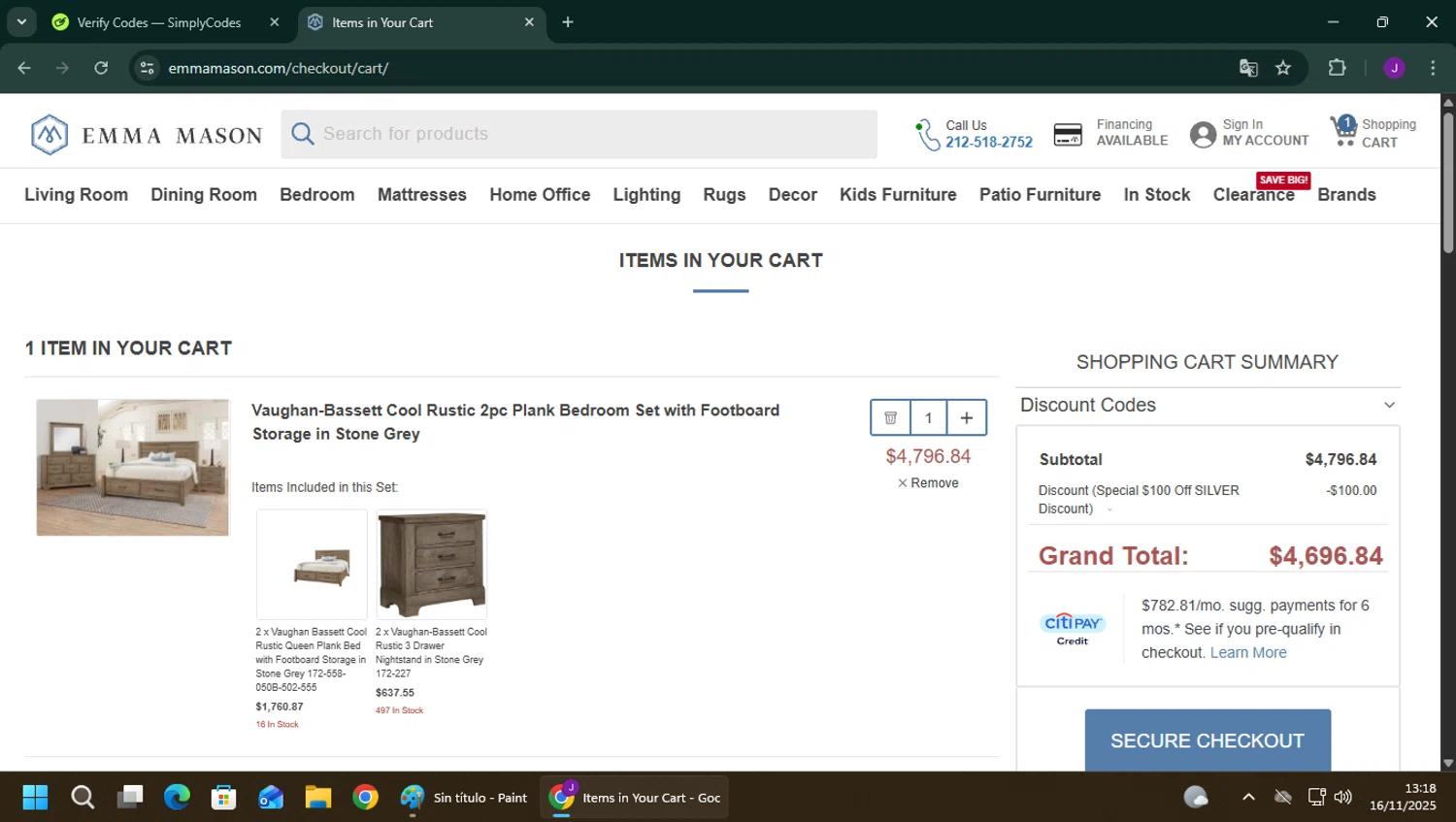Open the Home Office menu
Viewport: 1456px width, 822px height.
[x=540, y=195]
